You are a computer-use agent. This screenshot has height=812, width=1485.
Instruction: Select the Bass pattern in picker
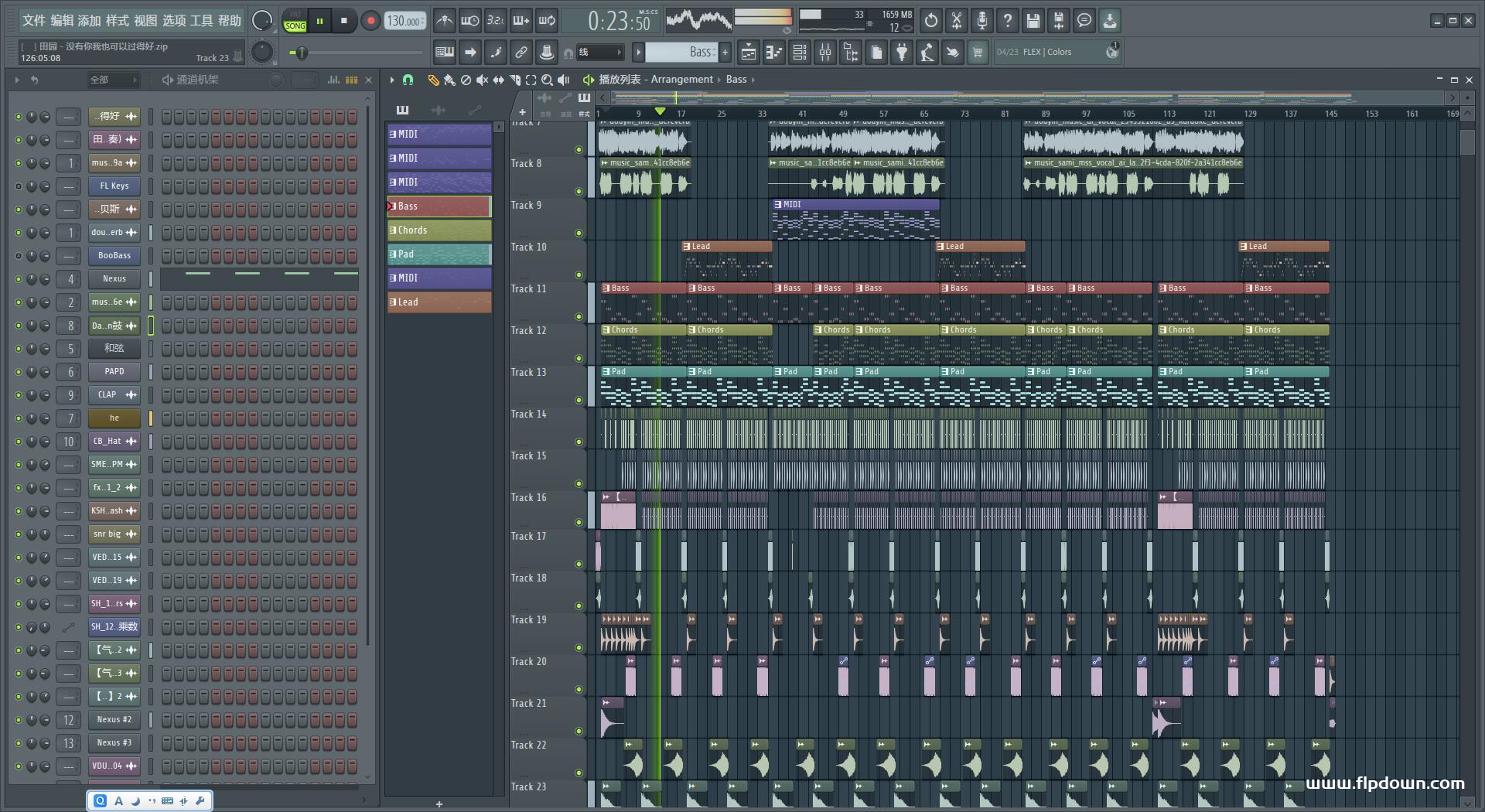439,206
